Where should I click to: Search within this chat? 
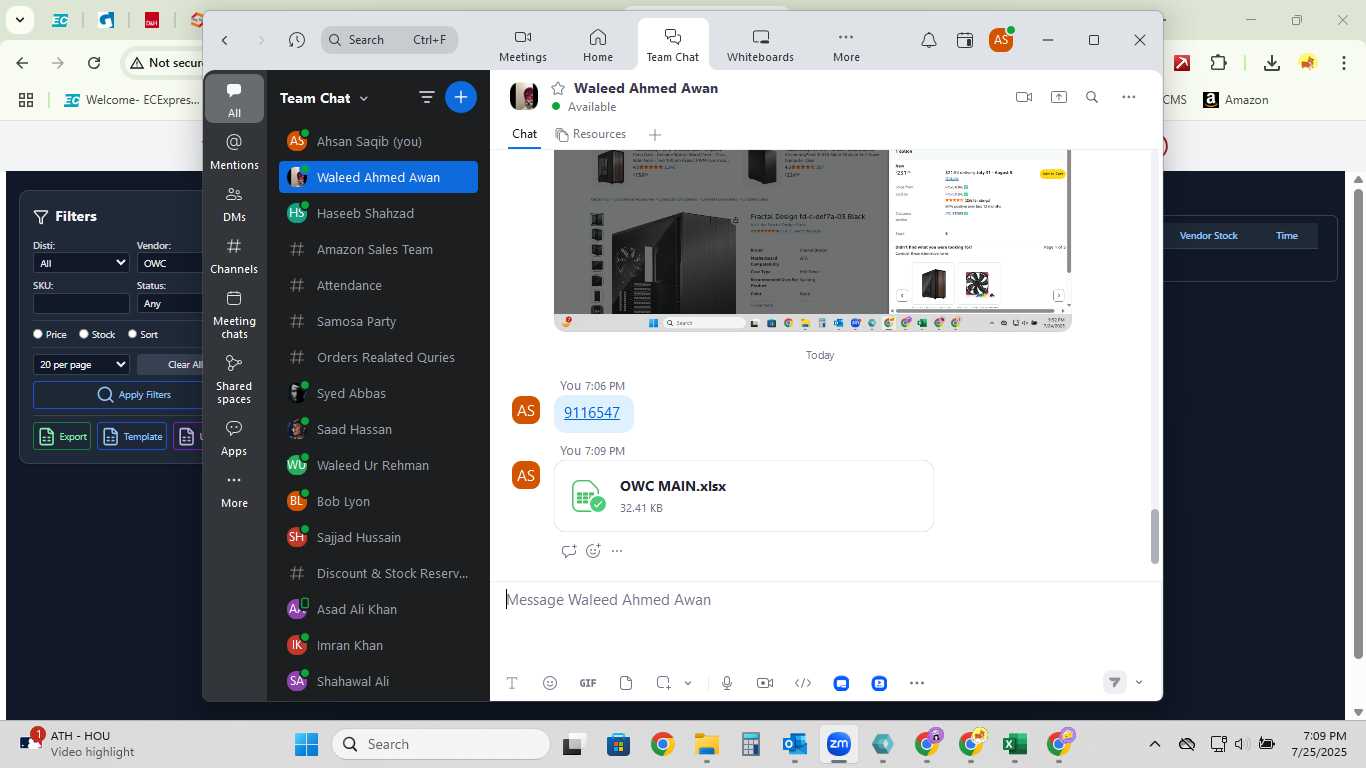1092,97
